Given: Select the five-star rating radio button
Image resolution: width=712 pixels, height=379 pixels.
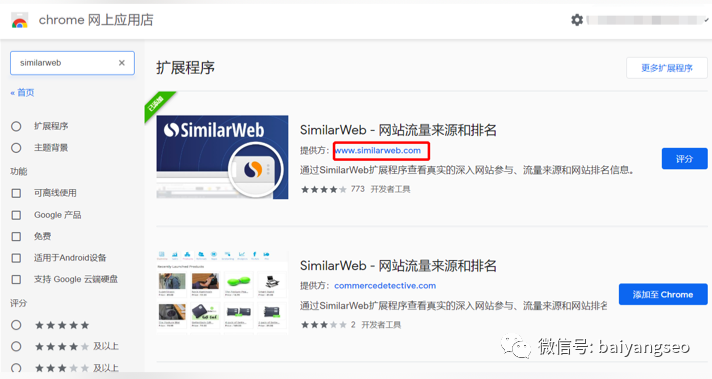Looking at the screenshot, I should tap(16, 325).
